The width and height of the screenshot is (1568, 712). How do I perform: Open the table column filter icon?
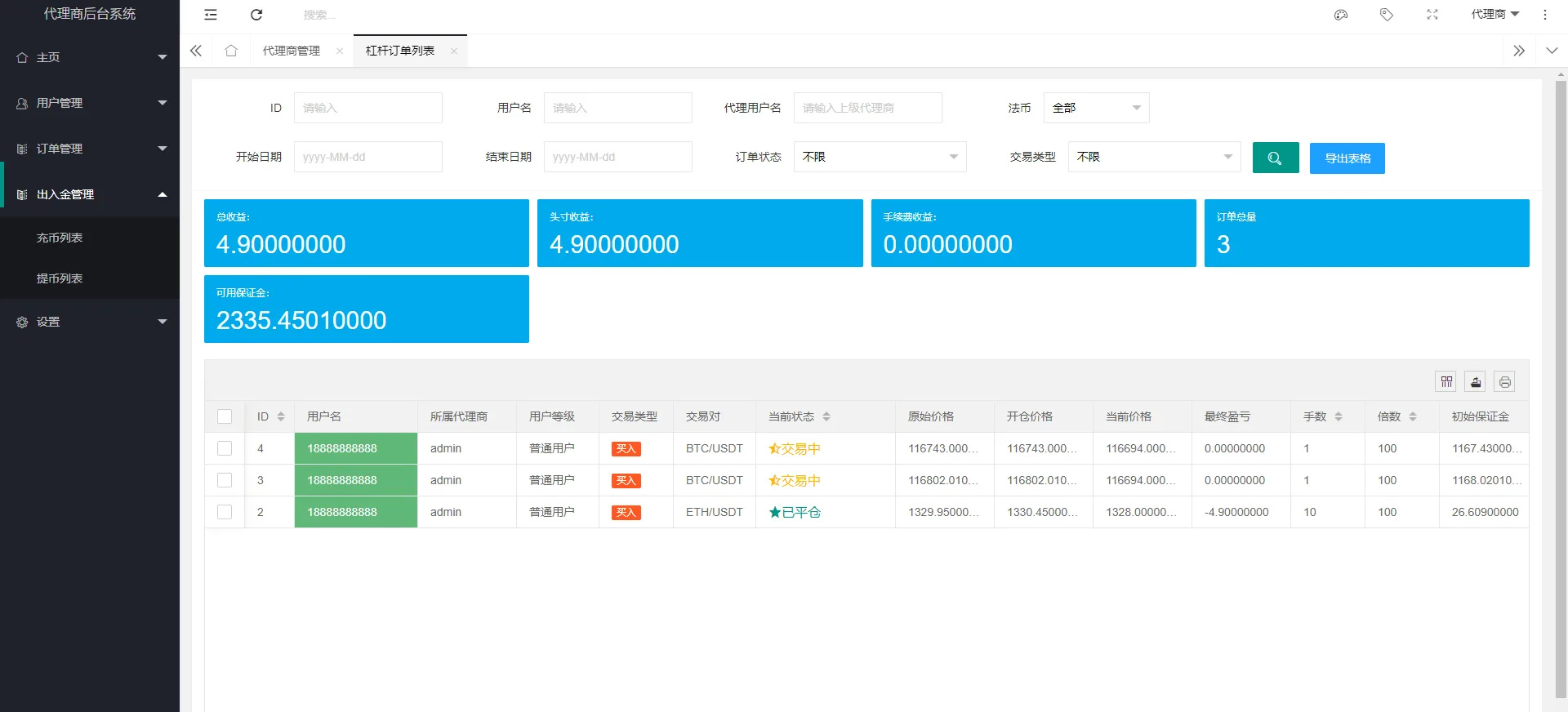(1446, 382)
